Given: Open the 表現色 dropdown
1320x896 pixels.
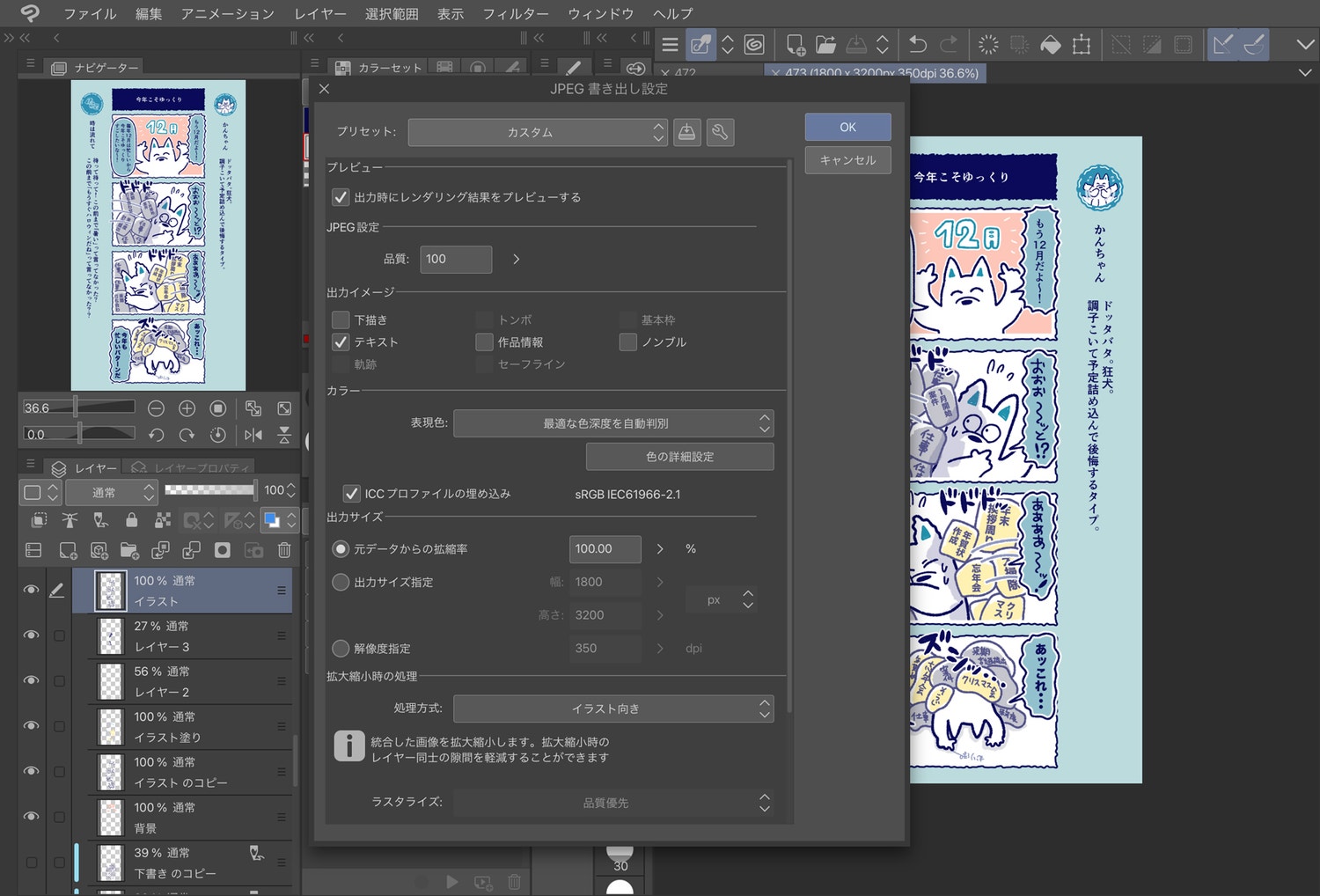Looking at the screenshot, I should pyautogui.click(x=613, y=423).
